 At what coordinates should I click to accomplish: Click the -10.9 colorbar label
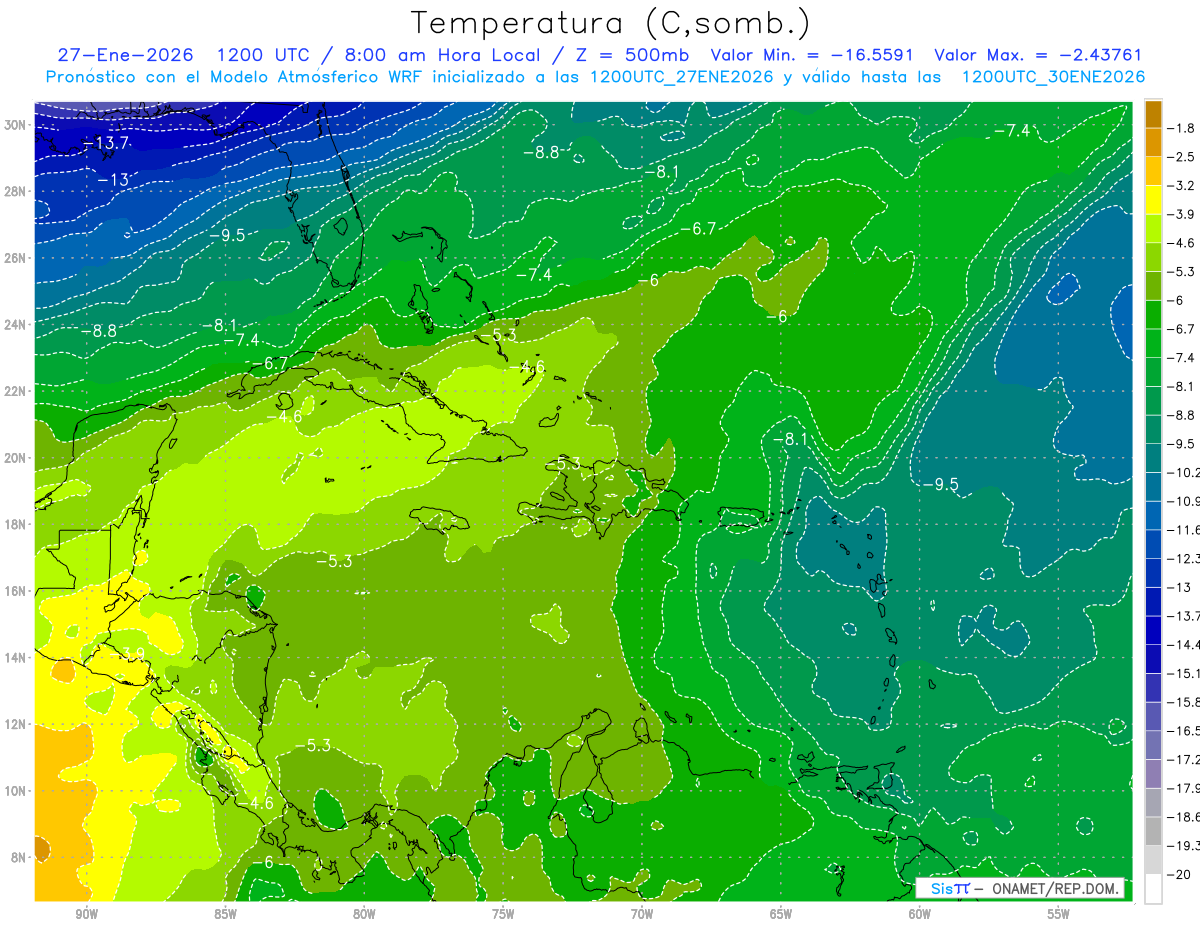point(1184,501)
